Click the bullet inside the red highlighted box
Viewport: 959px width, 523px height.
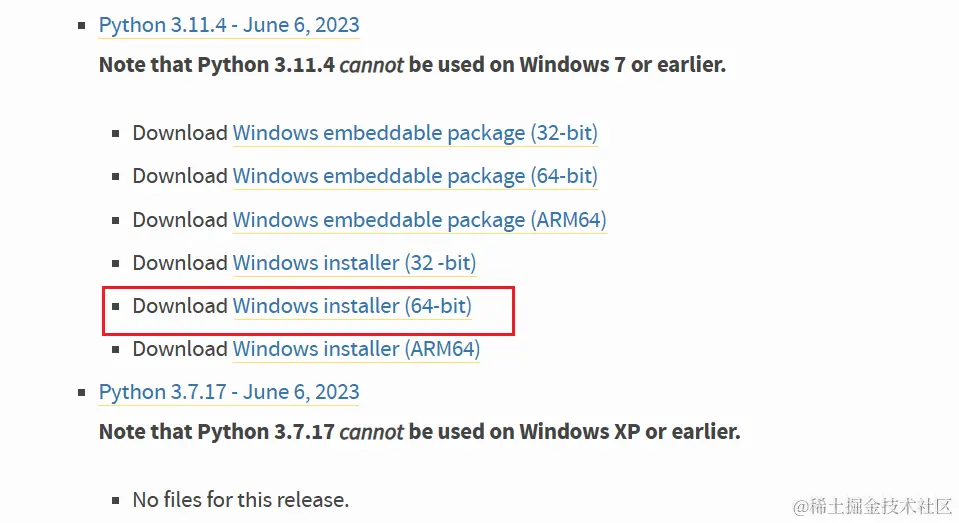click(x=117, y=307)
